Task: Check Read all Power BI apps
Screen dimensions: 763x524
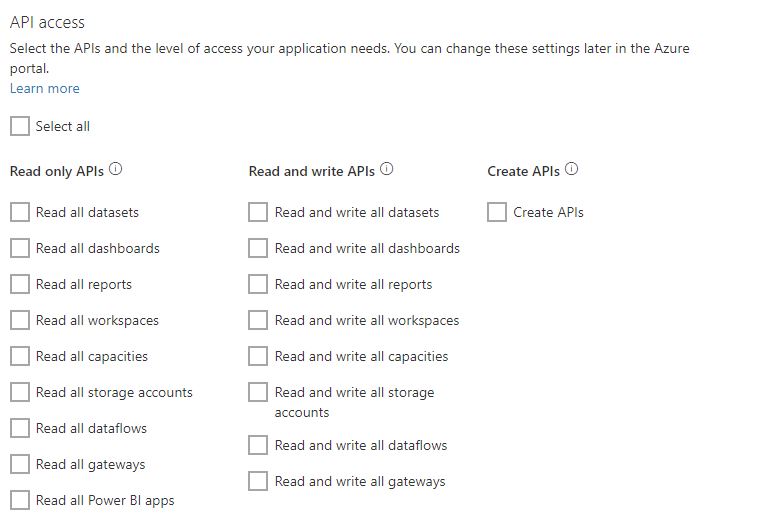Action: [x=20, y=500]
